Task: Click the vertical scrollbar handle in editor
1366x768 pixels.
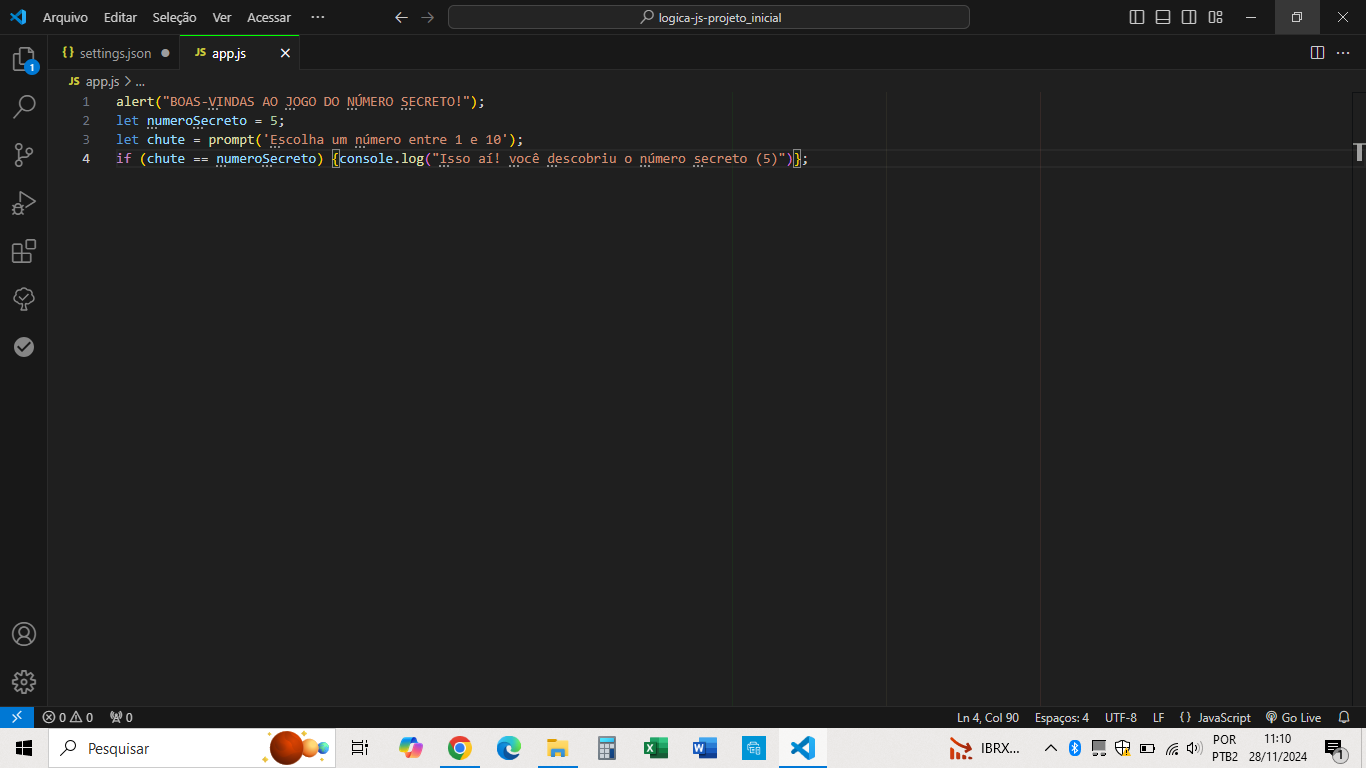Action: click(x=1359, y=151)
